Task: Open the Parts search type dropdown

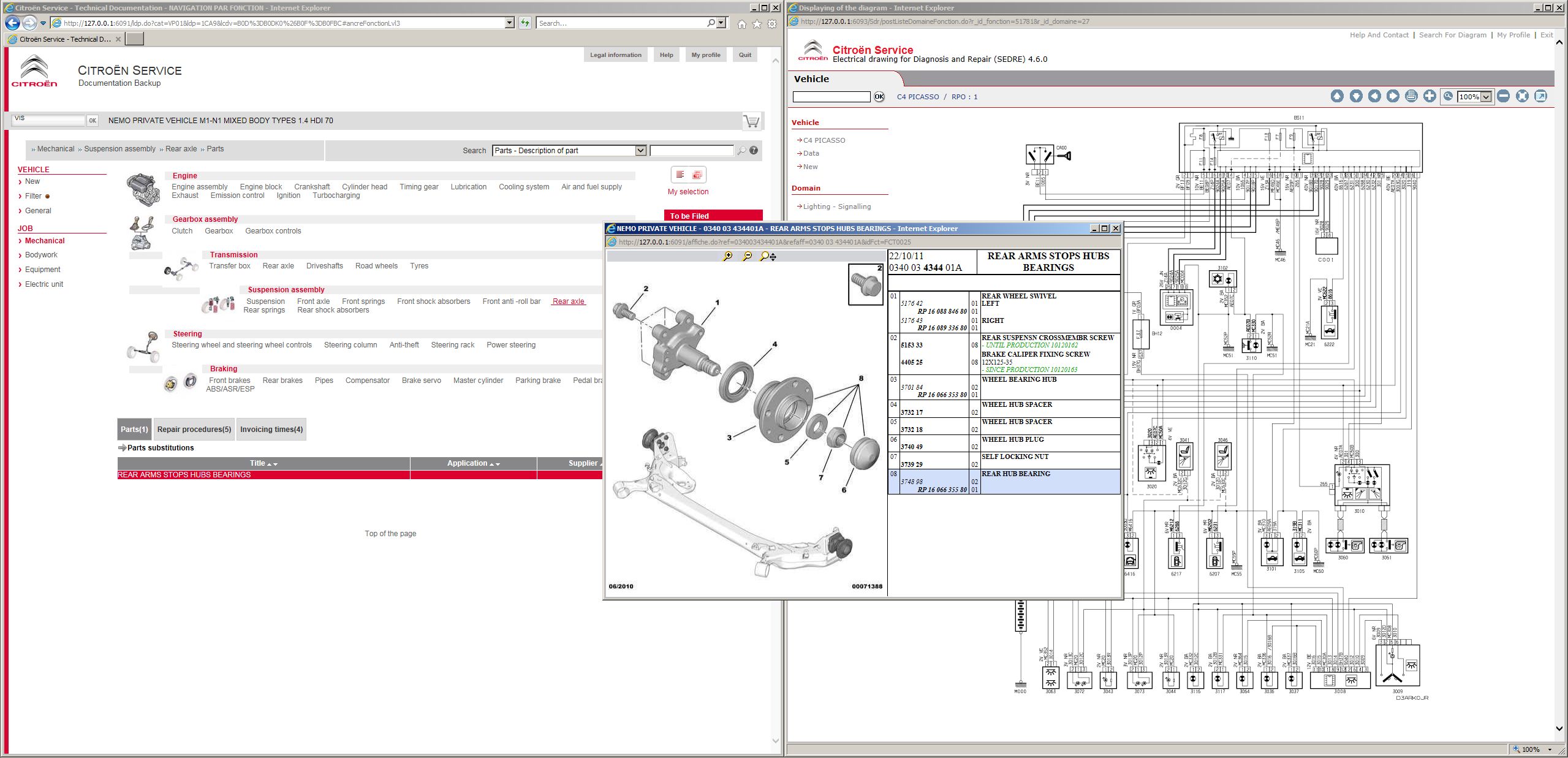Action: pos(640,150)
